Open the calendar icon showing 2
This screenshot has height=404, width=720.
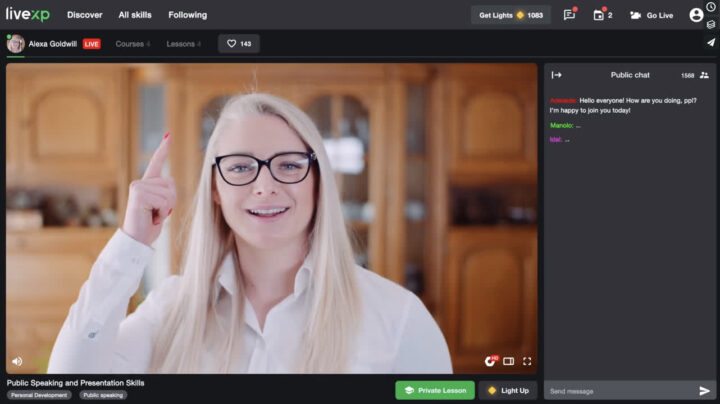(599, 15)
